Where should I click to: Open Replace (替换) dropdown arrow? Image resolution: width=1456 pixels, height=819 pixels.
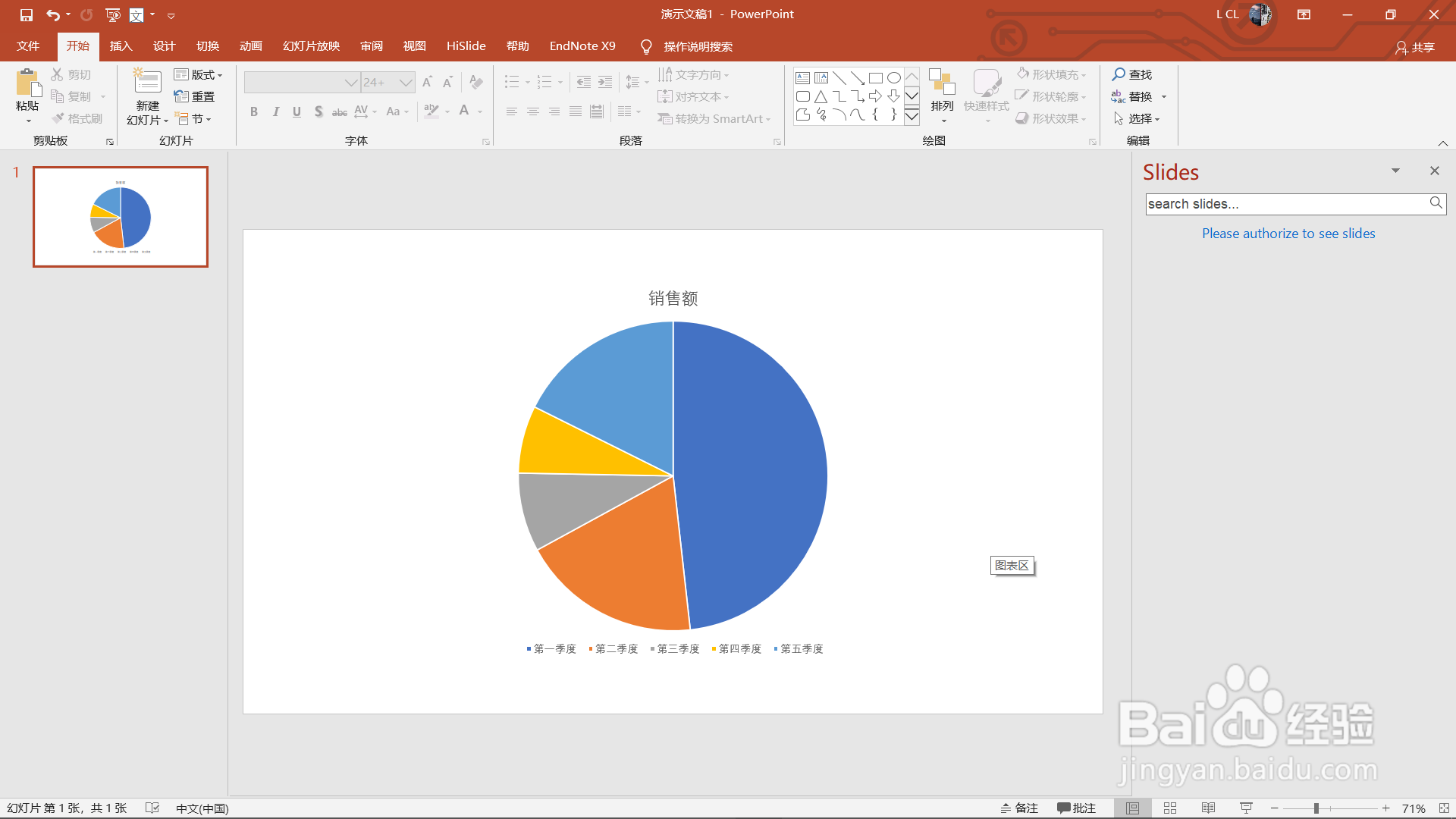(1164, 97)
